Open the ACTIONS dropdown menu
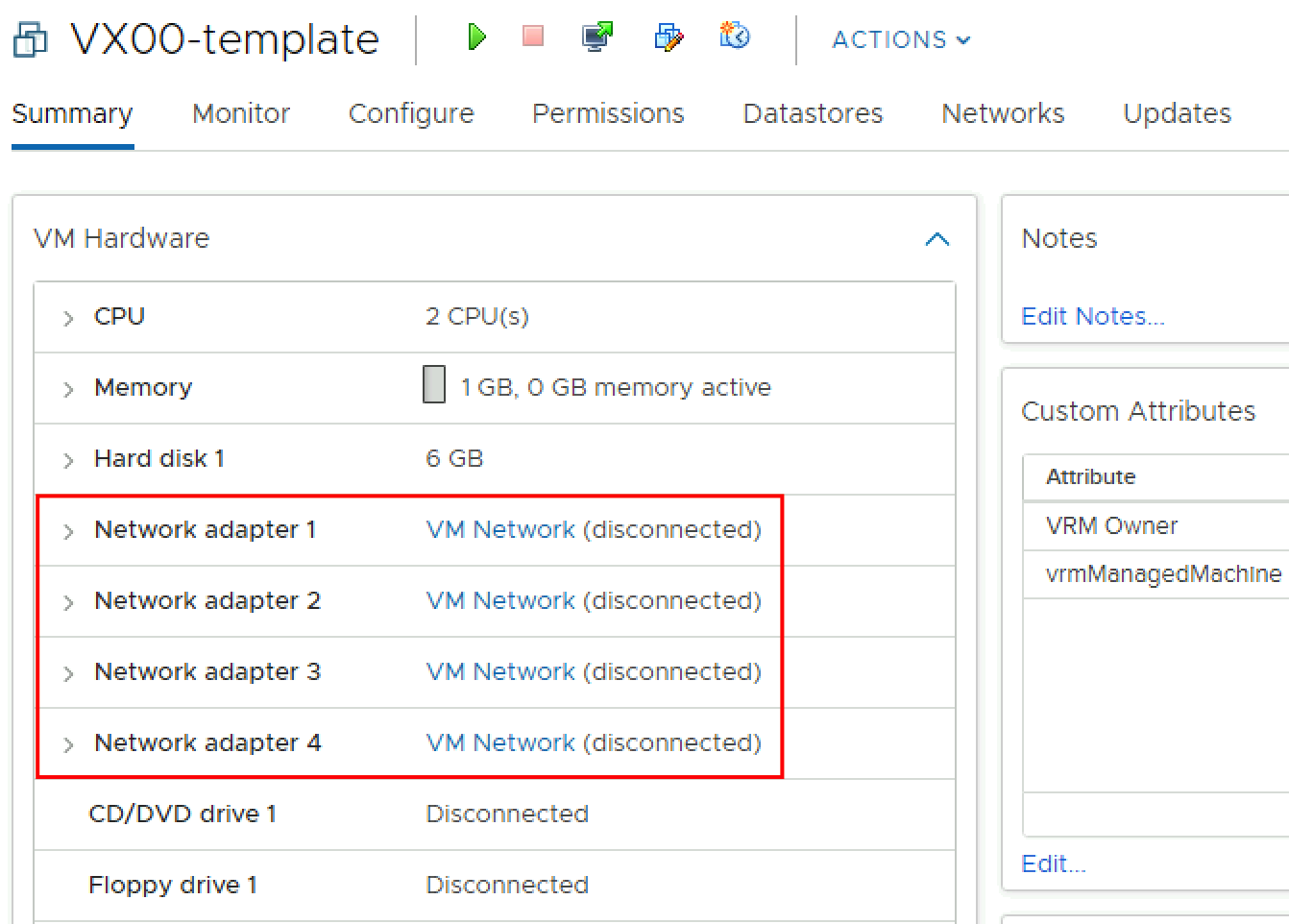 pos(901,40)
